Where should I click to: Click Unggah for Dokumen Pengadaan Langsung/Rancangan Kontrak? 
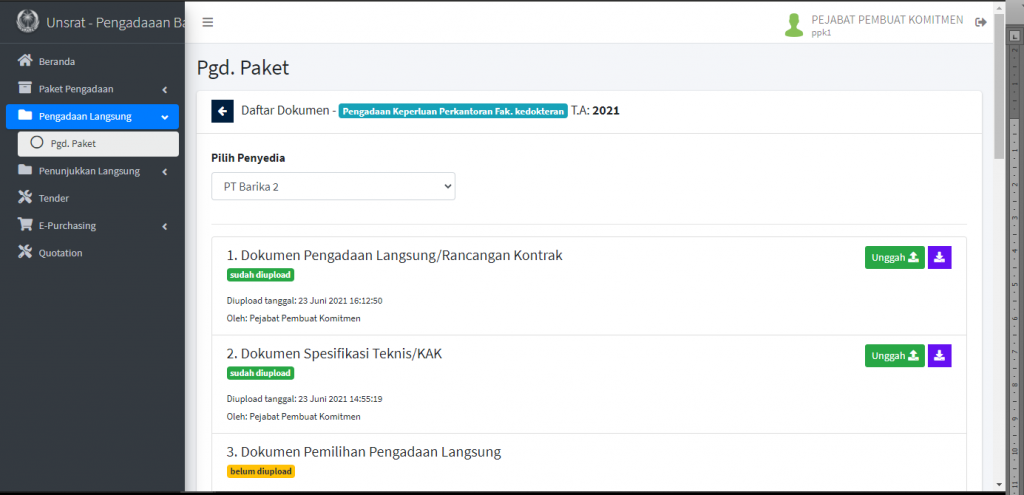(894, 257)
